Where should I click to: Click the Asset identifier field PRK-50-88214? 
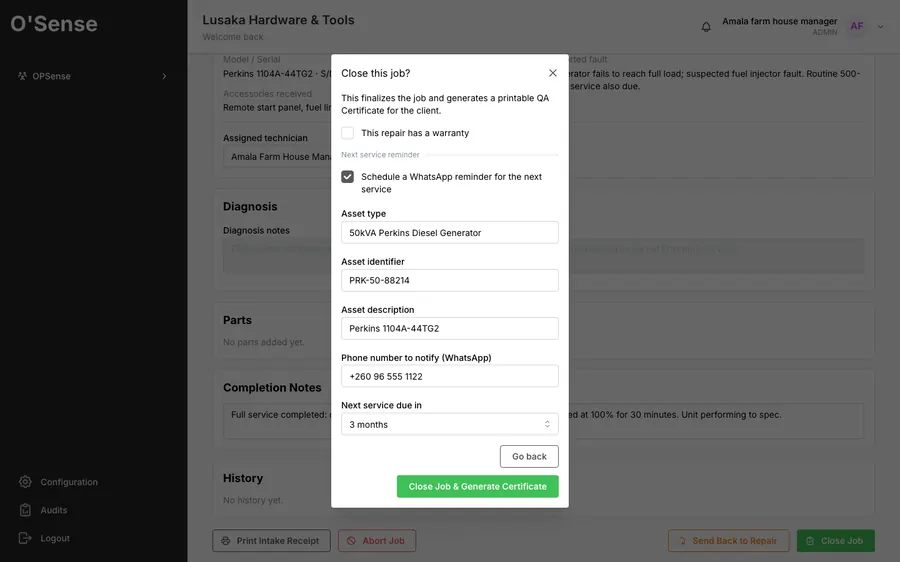449,280
